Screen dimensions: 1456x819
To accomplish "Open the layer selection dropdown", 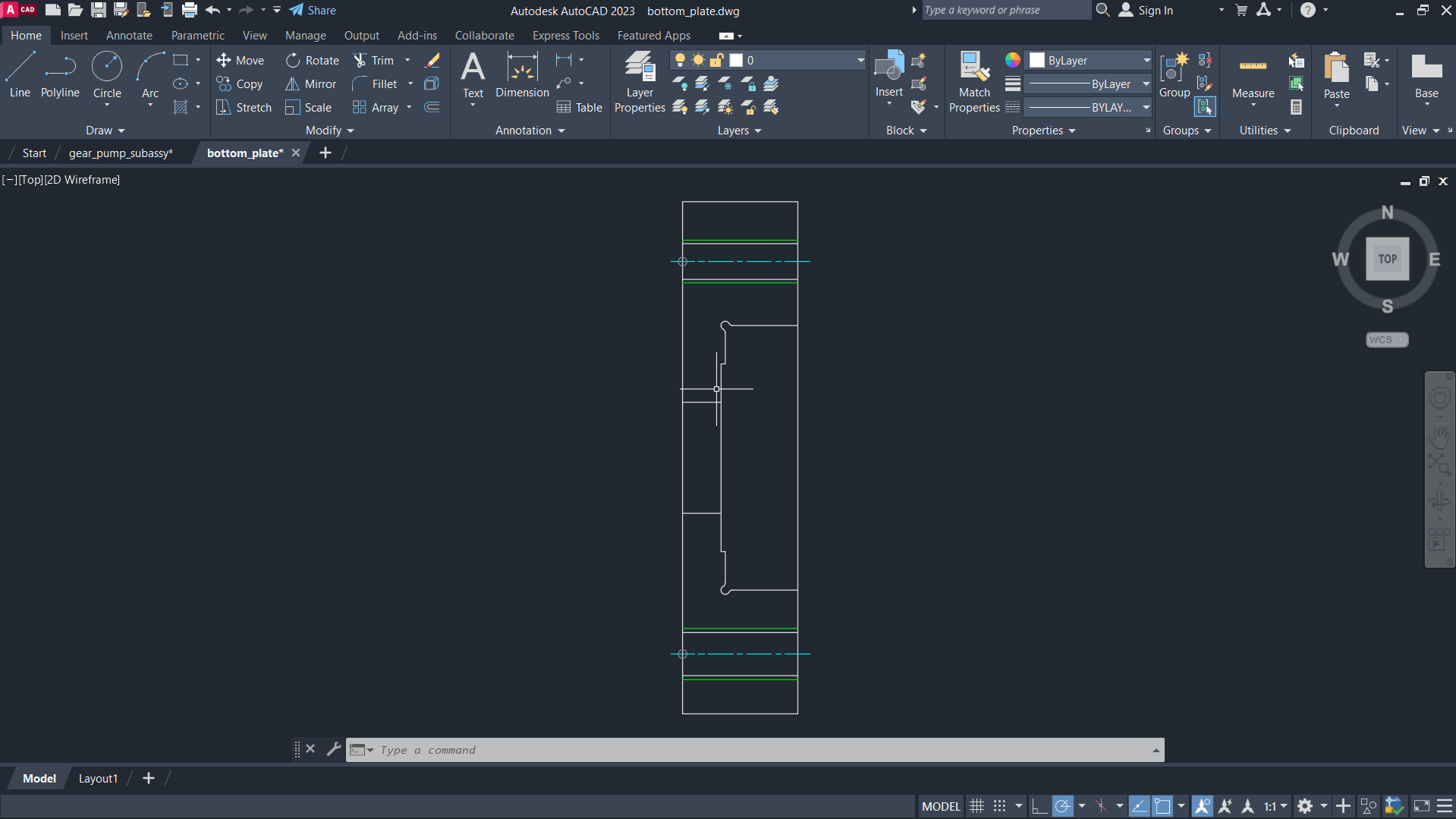I will tap(860, 60).
